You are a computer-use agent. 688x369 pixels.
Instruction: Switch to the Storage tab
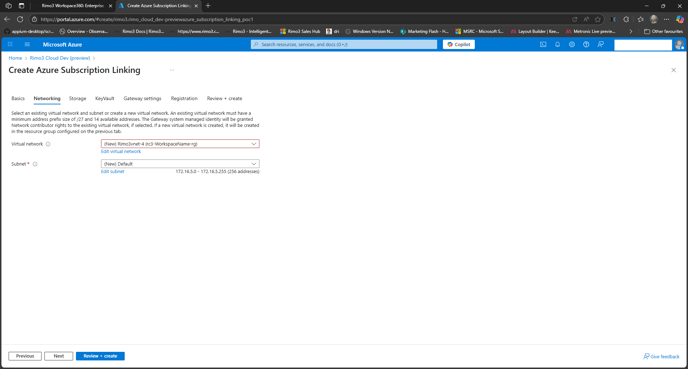[x=78, y=99]
